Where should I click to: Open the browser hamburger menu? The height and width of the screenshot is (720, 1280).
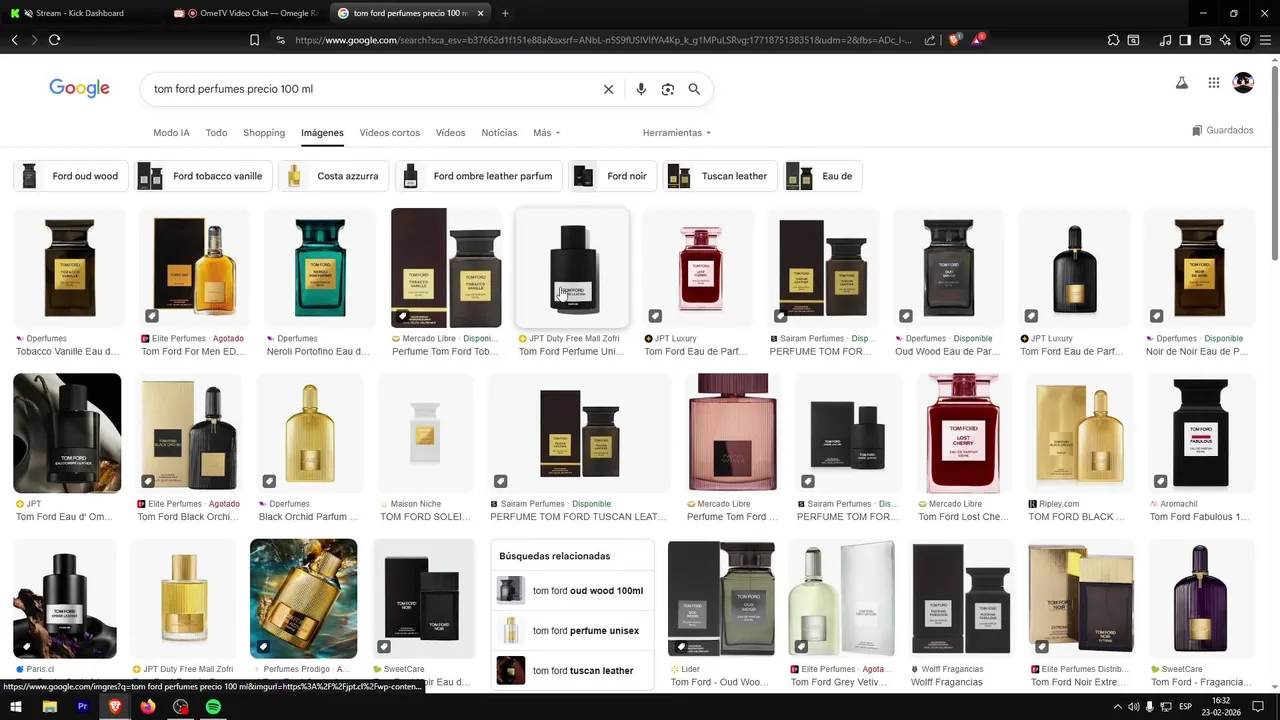coord(1265,40)
